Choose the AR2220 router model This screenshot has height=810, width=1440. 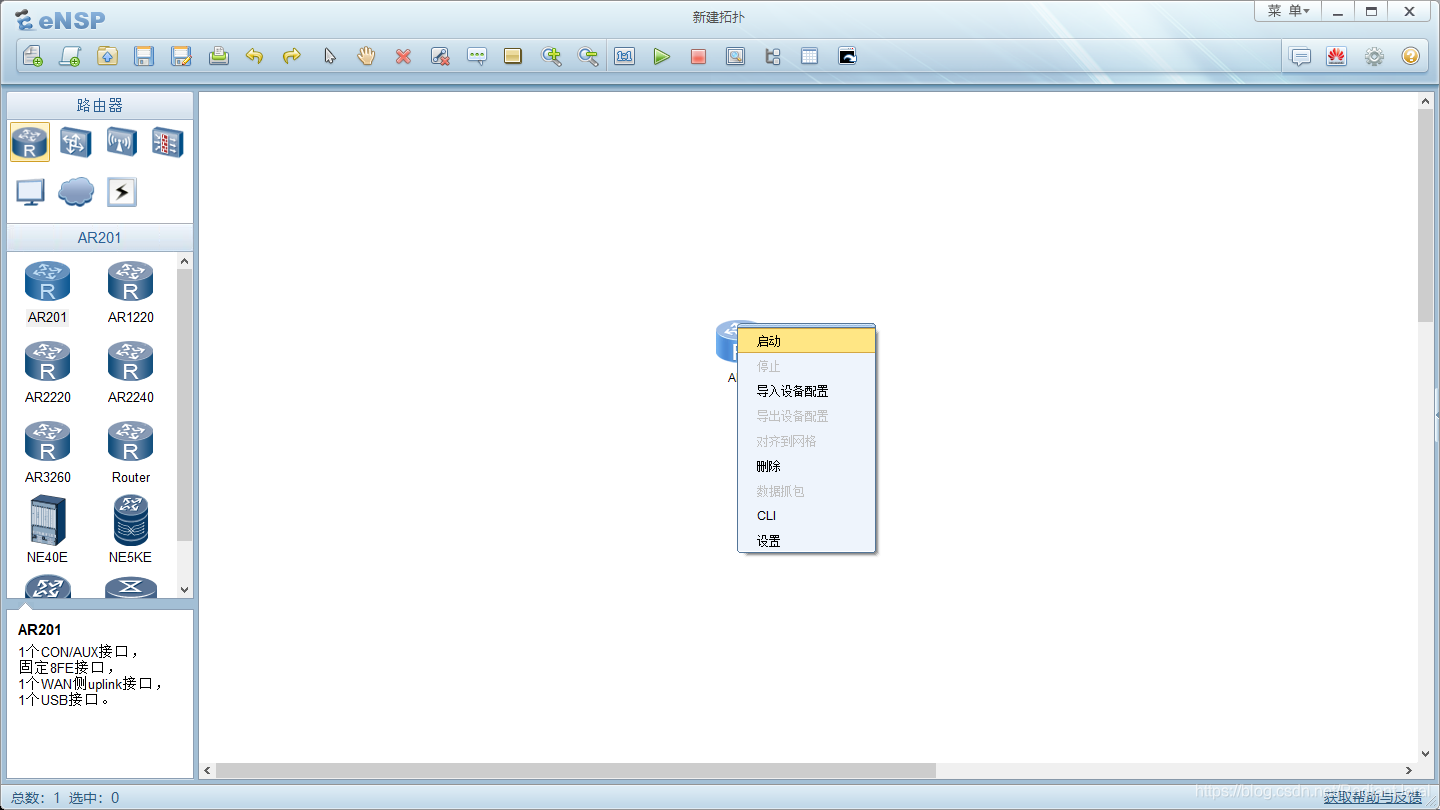tap(47, 372)
